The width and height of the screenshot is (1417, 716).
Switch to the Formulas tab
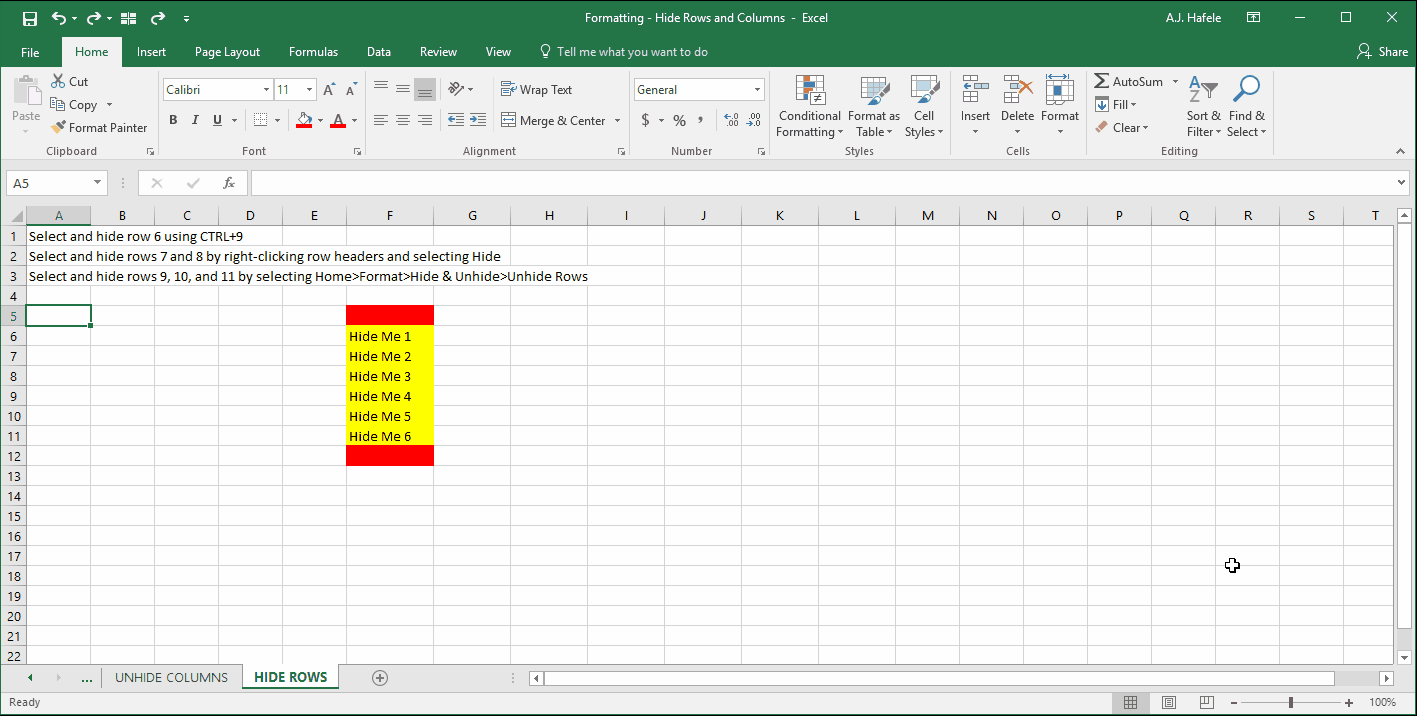point(313,52)
